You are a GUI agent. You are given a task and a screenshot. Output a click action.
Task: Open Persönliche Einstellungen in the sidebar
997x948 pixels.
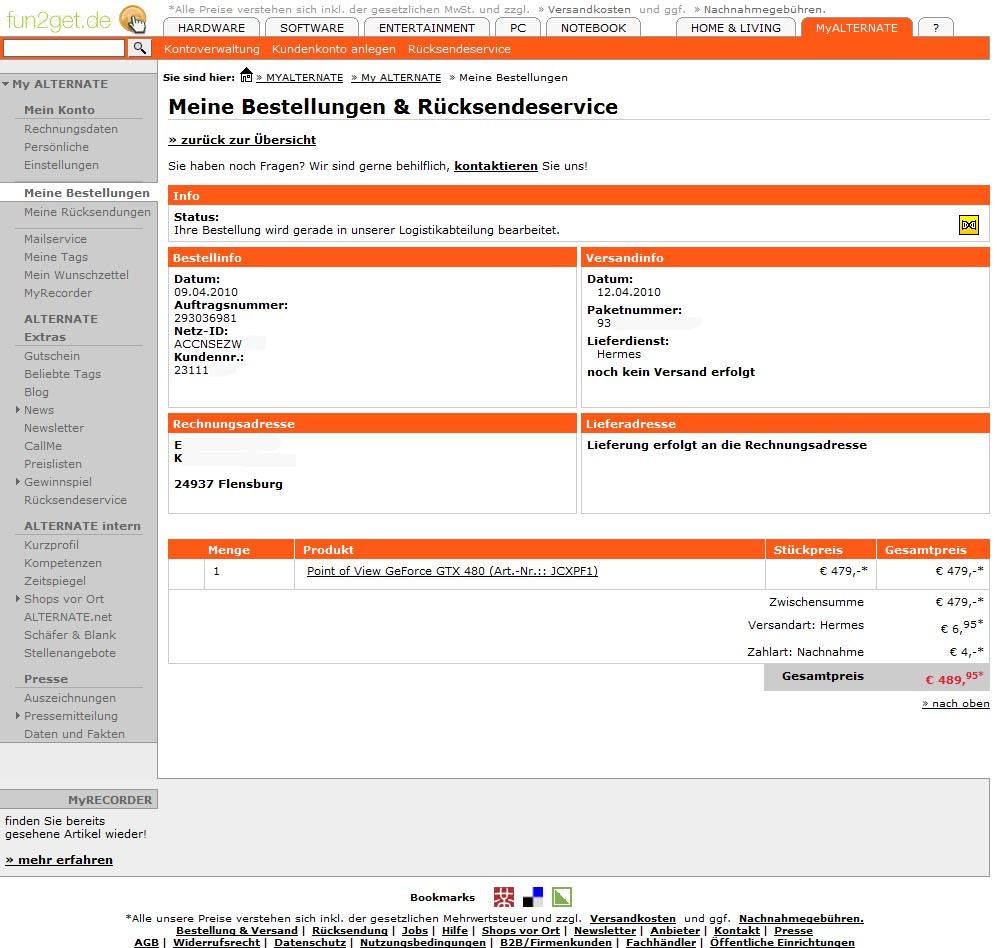pyautogui.click(x=62, y=156)
